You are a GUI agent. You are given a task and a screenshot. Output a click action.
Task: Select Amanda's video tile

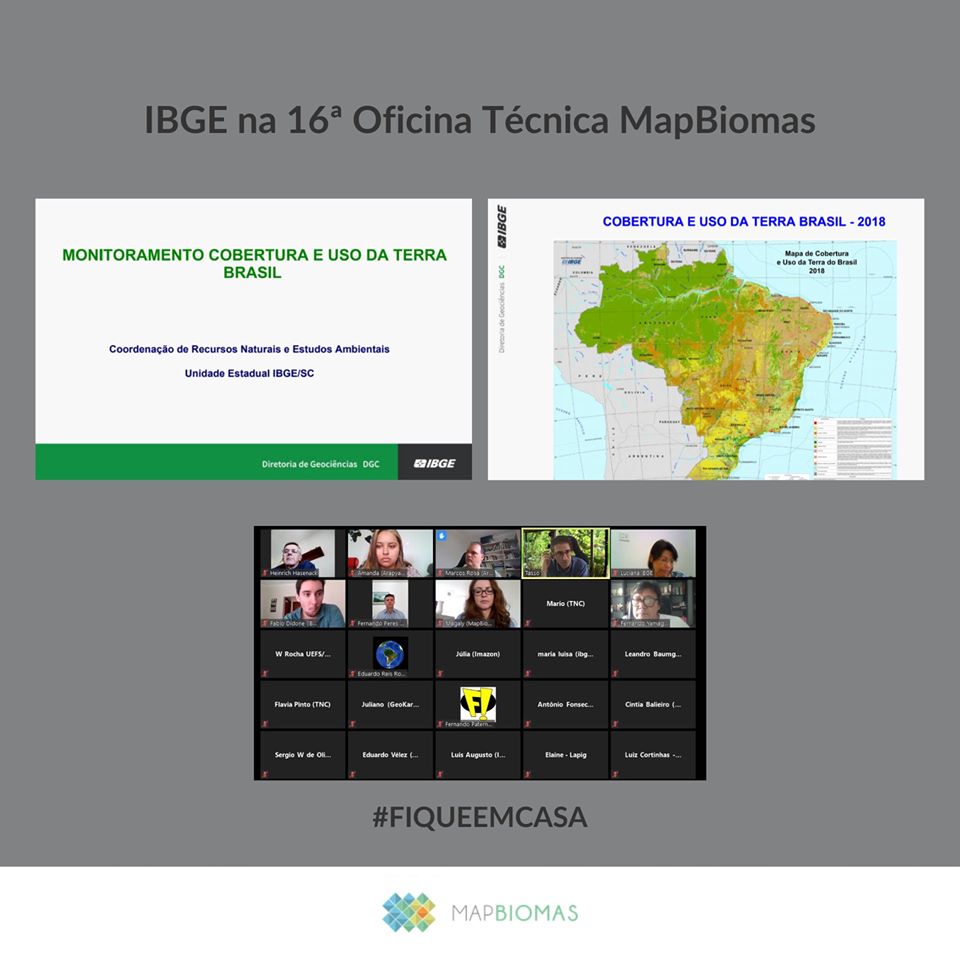[390, 553]
